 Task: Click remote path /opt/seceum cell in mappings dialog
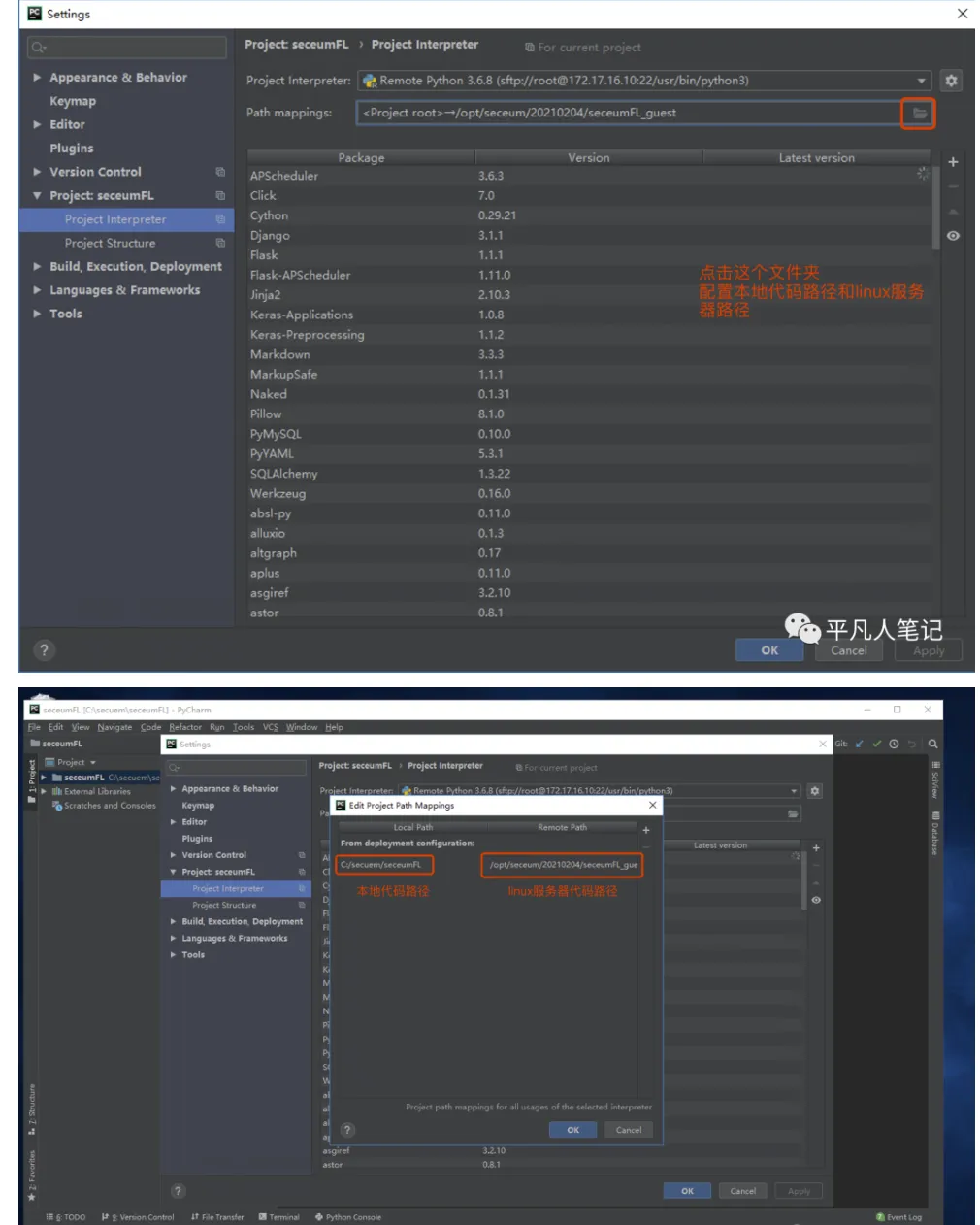[562, 864]
